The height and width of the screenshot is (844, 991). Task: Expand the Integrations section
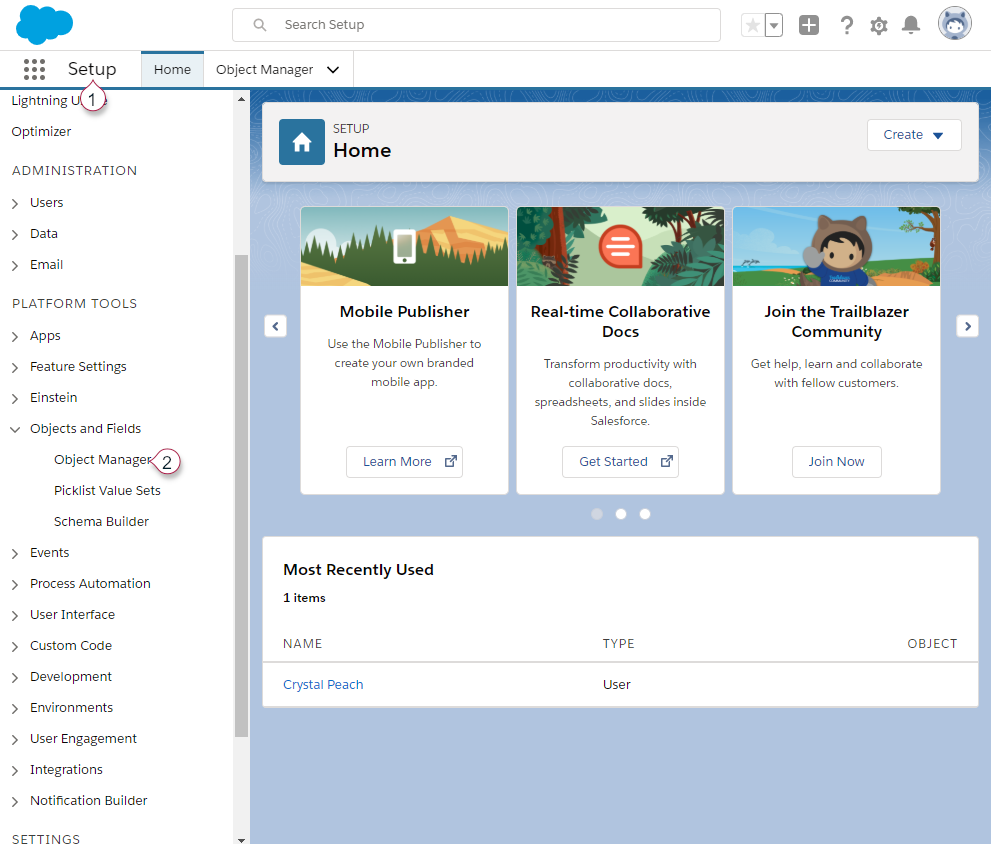(15, 770)
